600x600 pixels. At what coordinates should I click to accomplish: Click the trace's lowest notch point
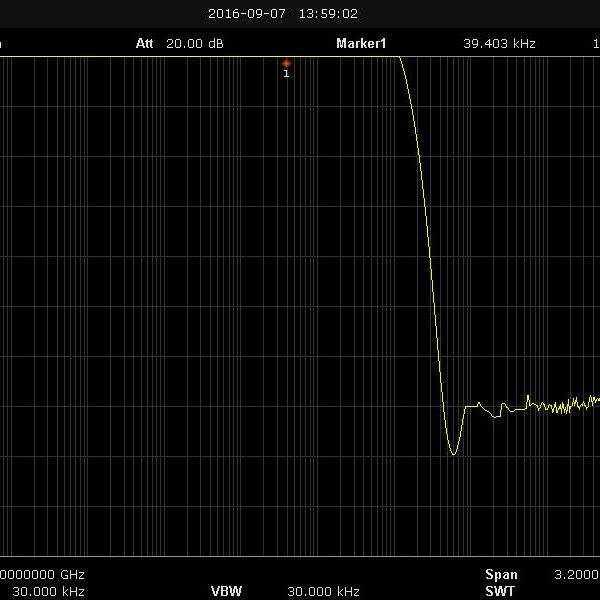(x=454, y=454)
